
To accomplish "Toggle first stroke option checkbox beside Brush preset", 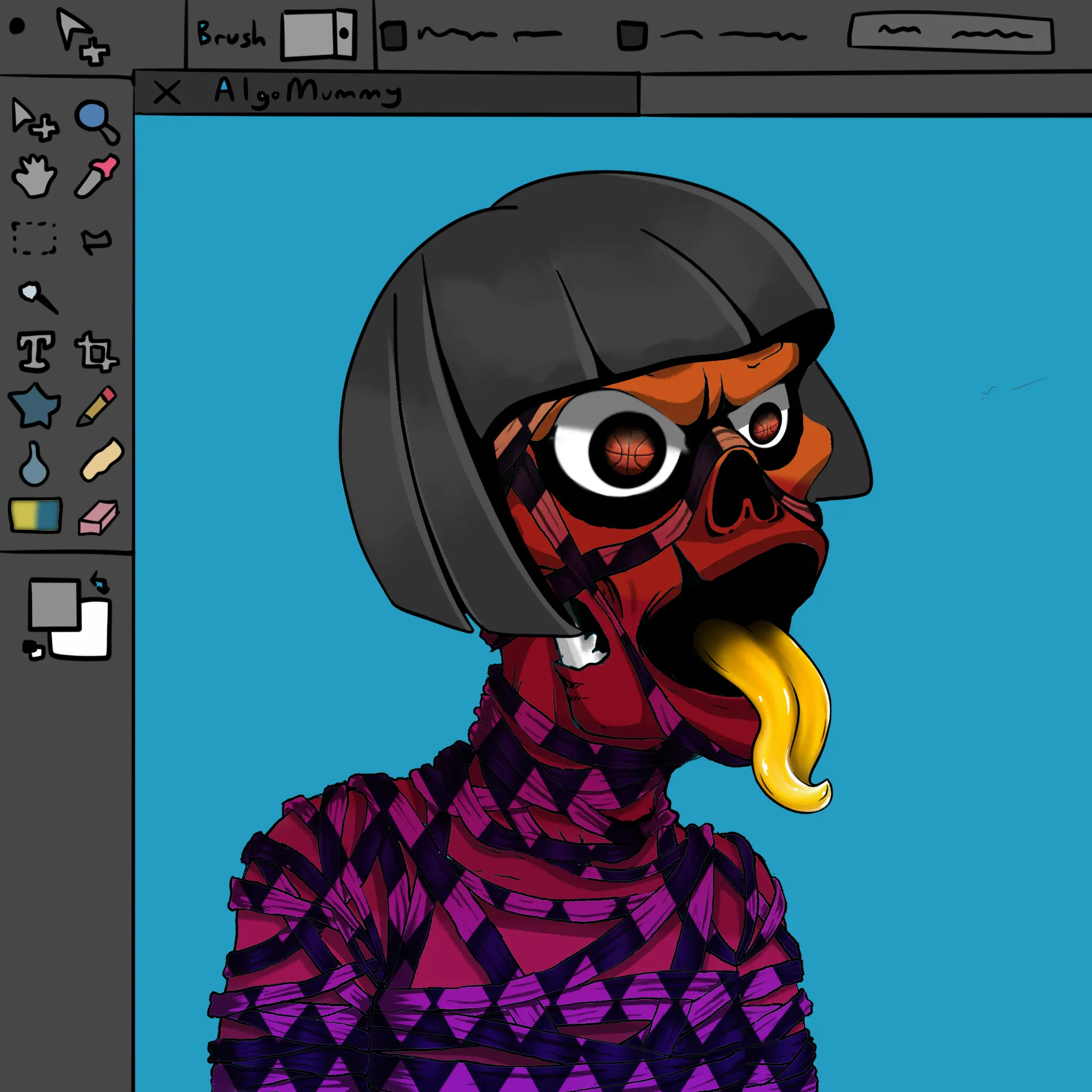I will pyautogui.click(x=394, y=36).
